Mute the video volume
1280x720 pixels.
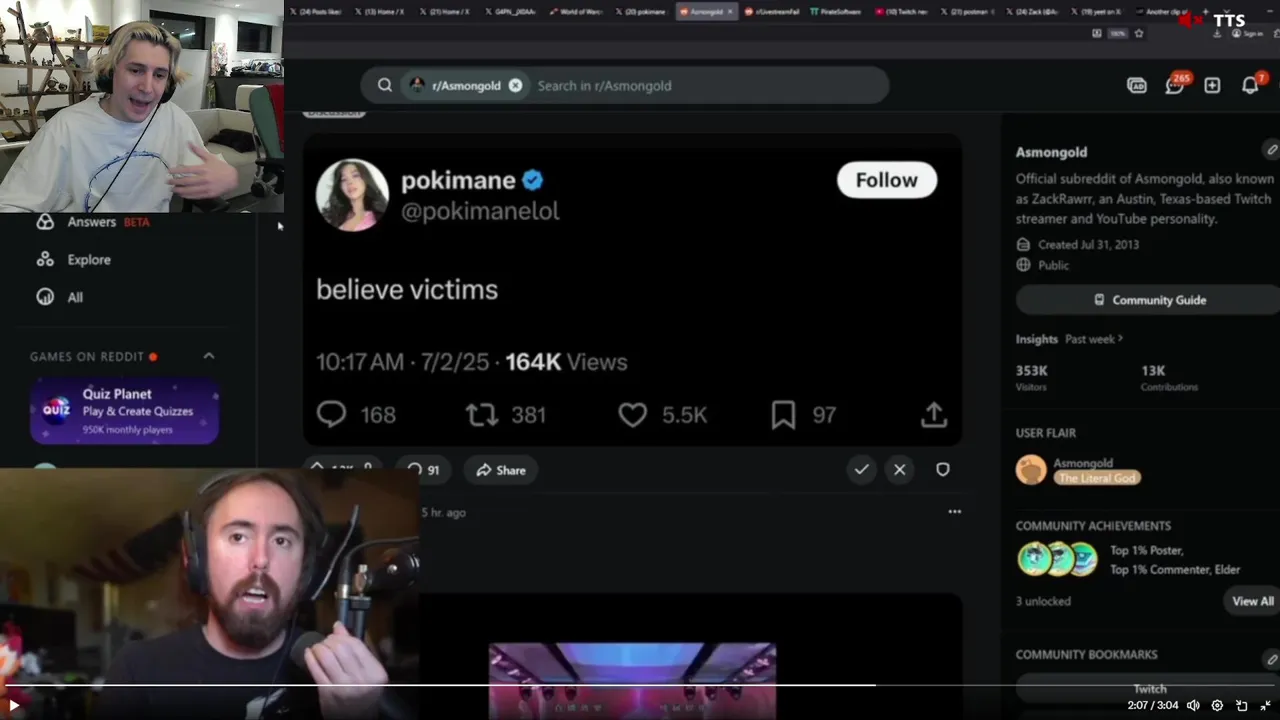pyautogui.click(x=1192, y=705)
